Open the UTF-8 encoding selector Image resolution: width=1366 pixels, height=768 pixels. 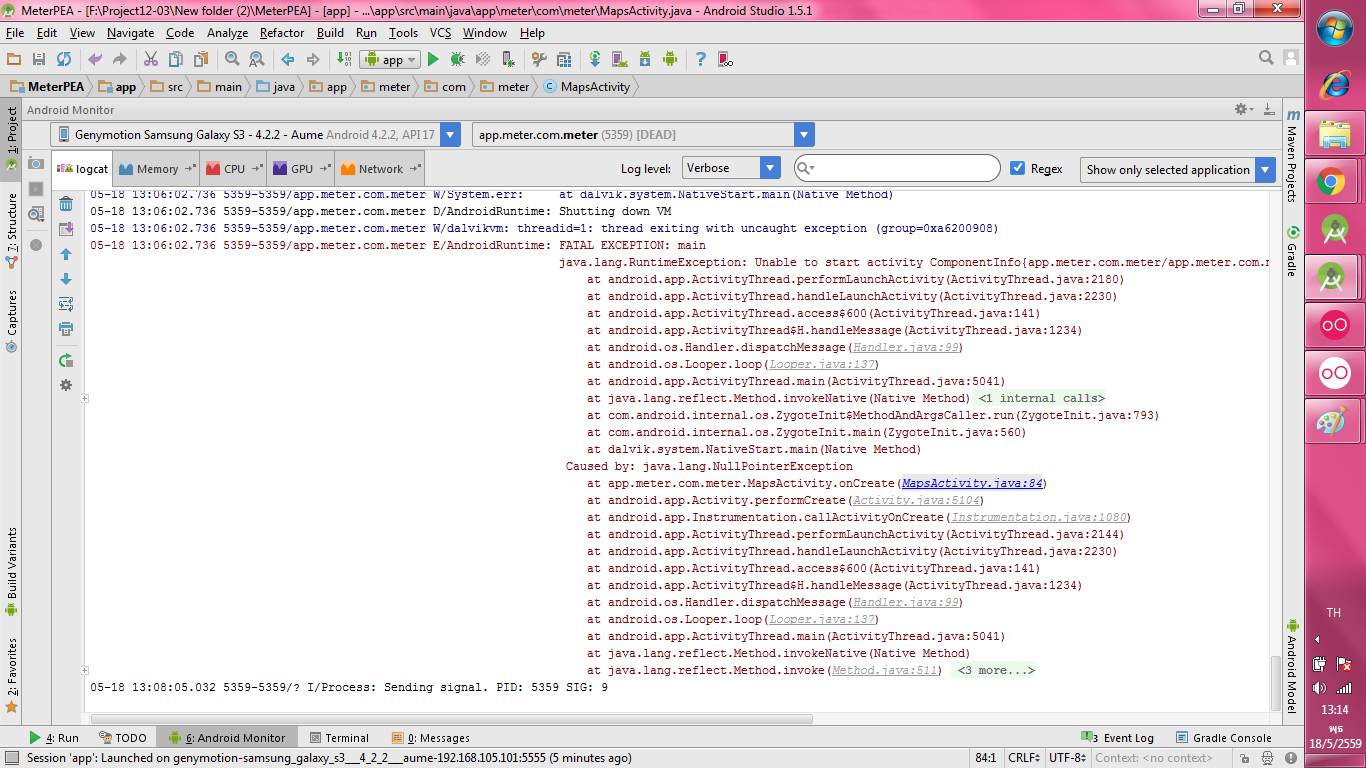(x=1068, y=758)
